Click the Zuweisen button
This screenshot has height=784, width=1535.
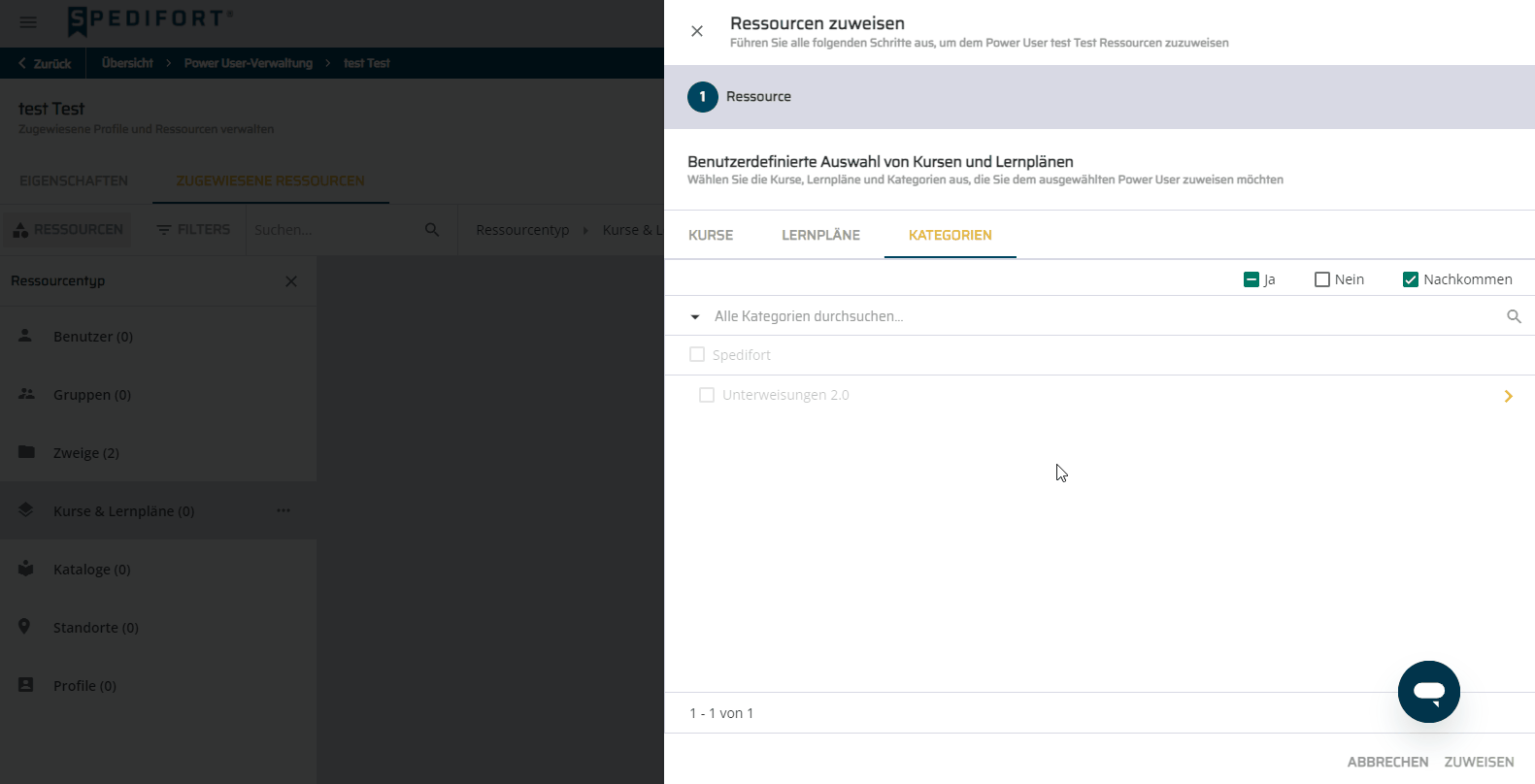pyautogui.click(x=1479, y=762)
